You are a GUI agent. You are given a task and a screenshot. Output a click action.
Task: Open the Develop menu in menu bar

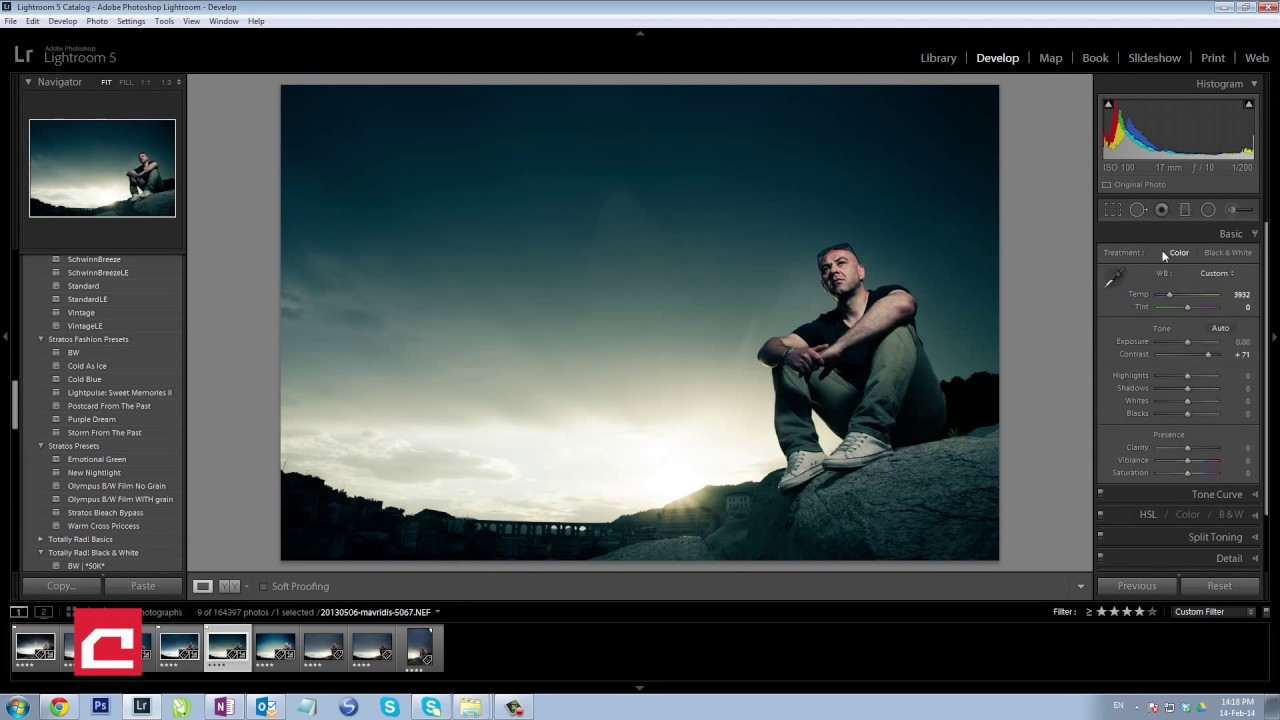[62, 21]
